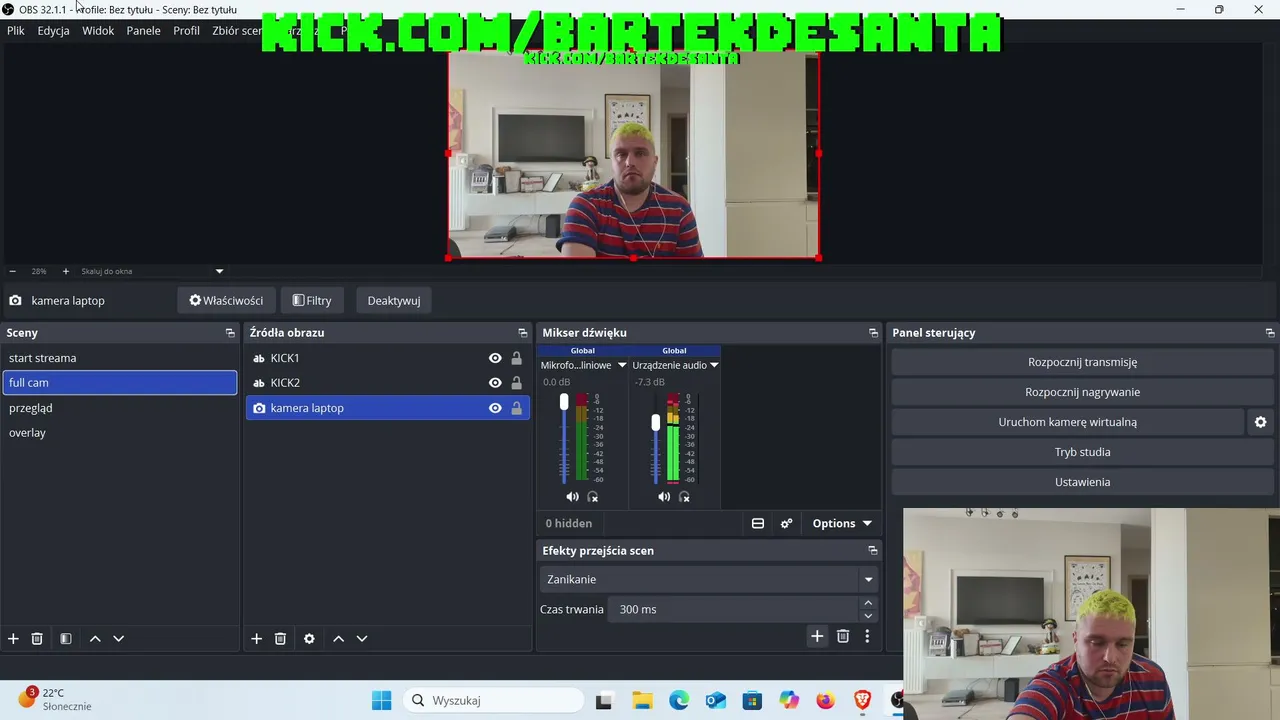This screenshot has height=720, width=1280.
Task: Float the Sceny dock panel
Action: (x=230, y=333)
